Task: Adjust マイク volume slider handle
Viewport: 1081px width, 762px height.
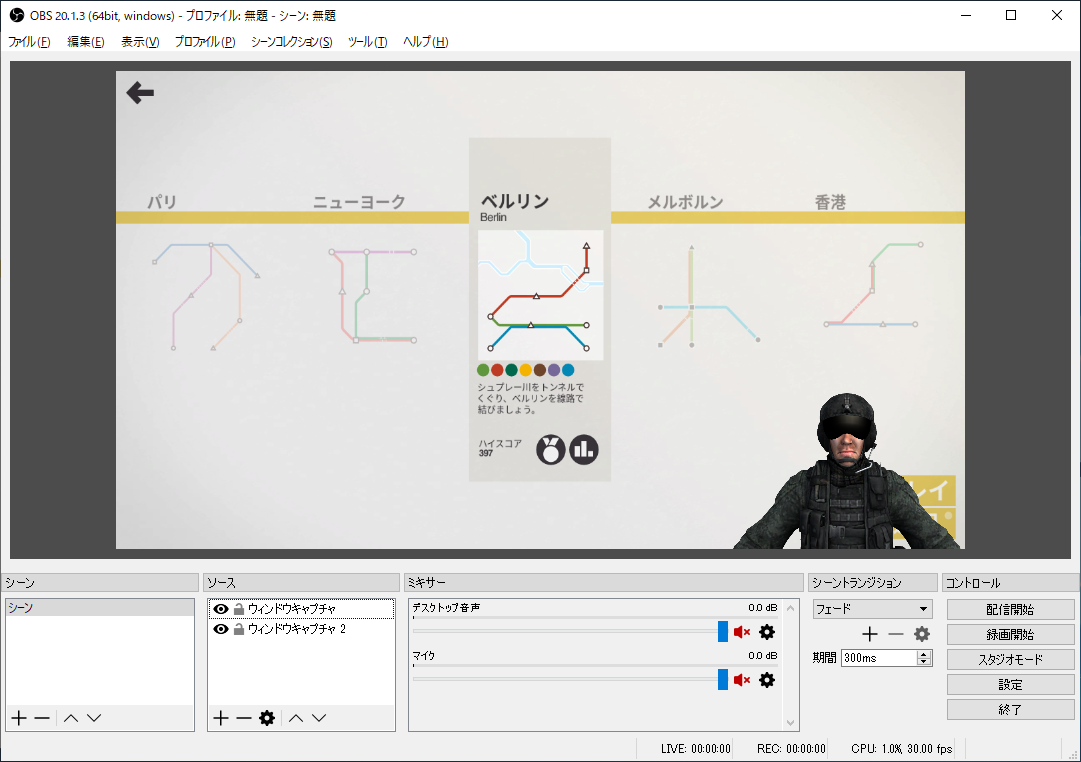Action: click(x=723, y=680)
